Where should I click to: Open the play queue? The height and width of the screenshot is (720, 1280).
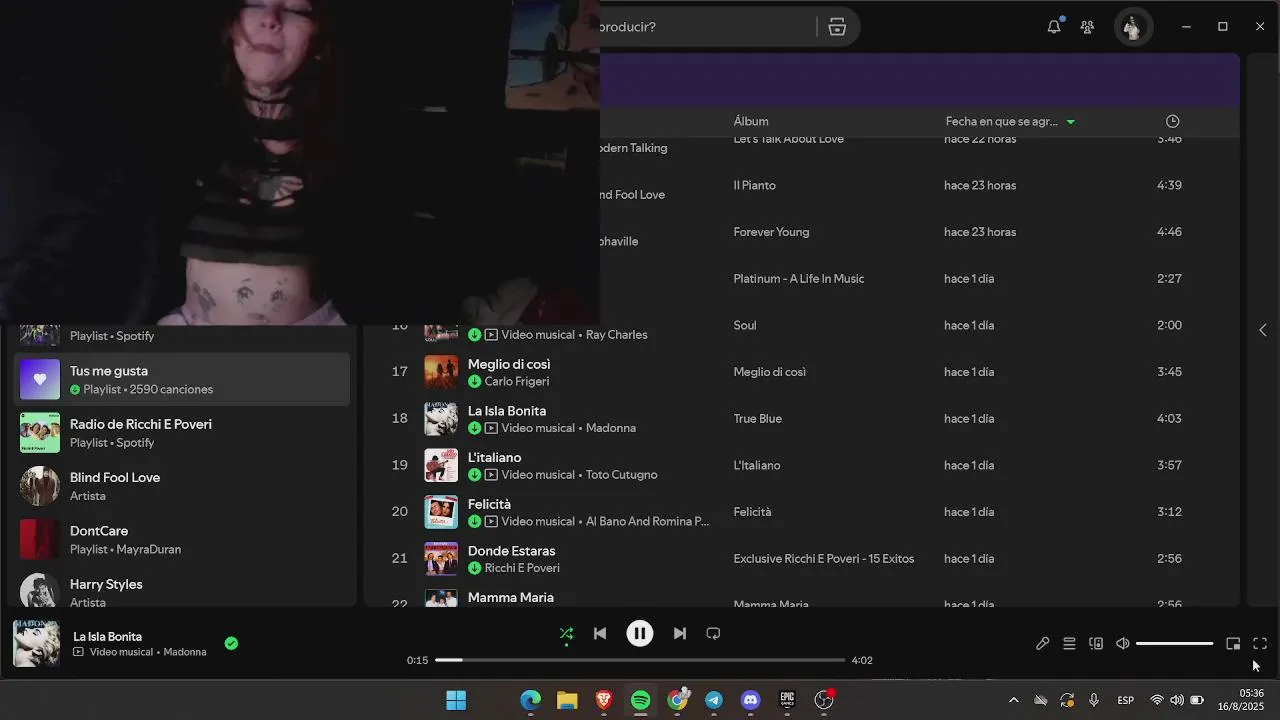[x=1069, y=644]
